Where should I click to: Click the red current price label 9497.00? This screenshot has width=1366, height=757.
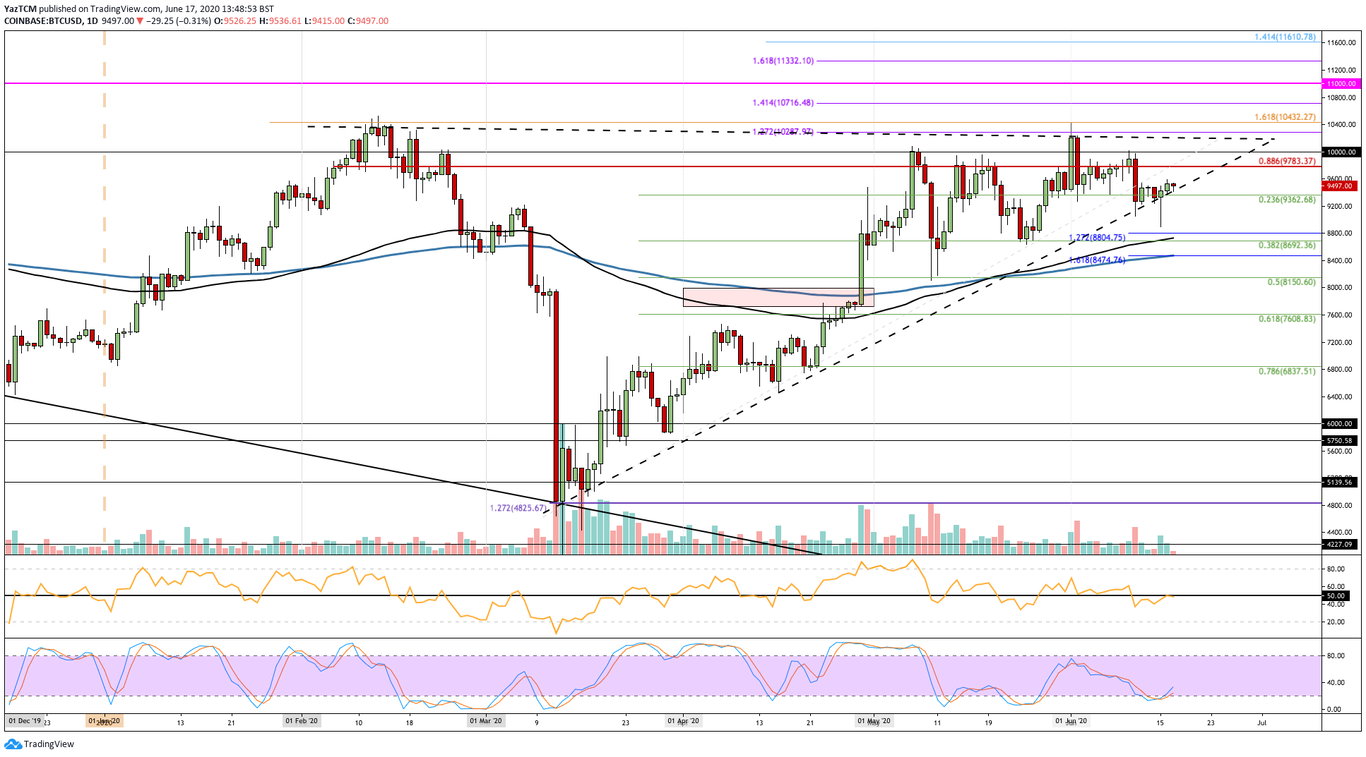[1339, 186]
